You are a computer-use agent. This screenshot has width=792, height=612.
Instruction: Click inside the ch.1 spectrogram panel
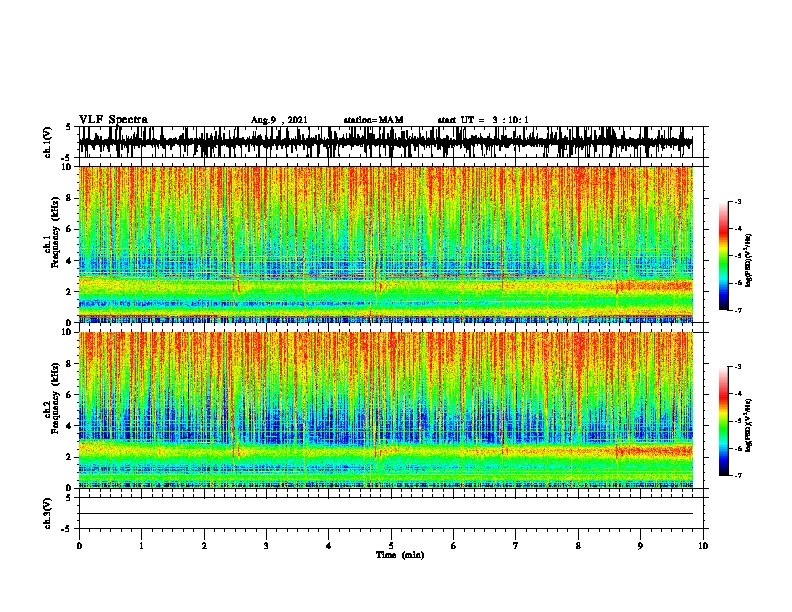tap(386, 244)
